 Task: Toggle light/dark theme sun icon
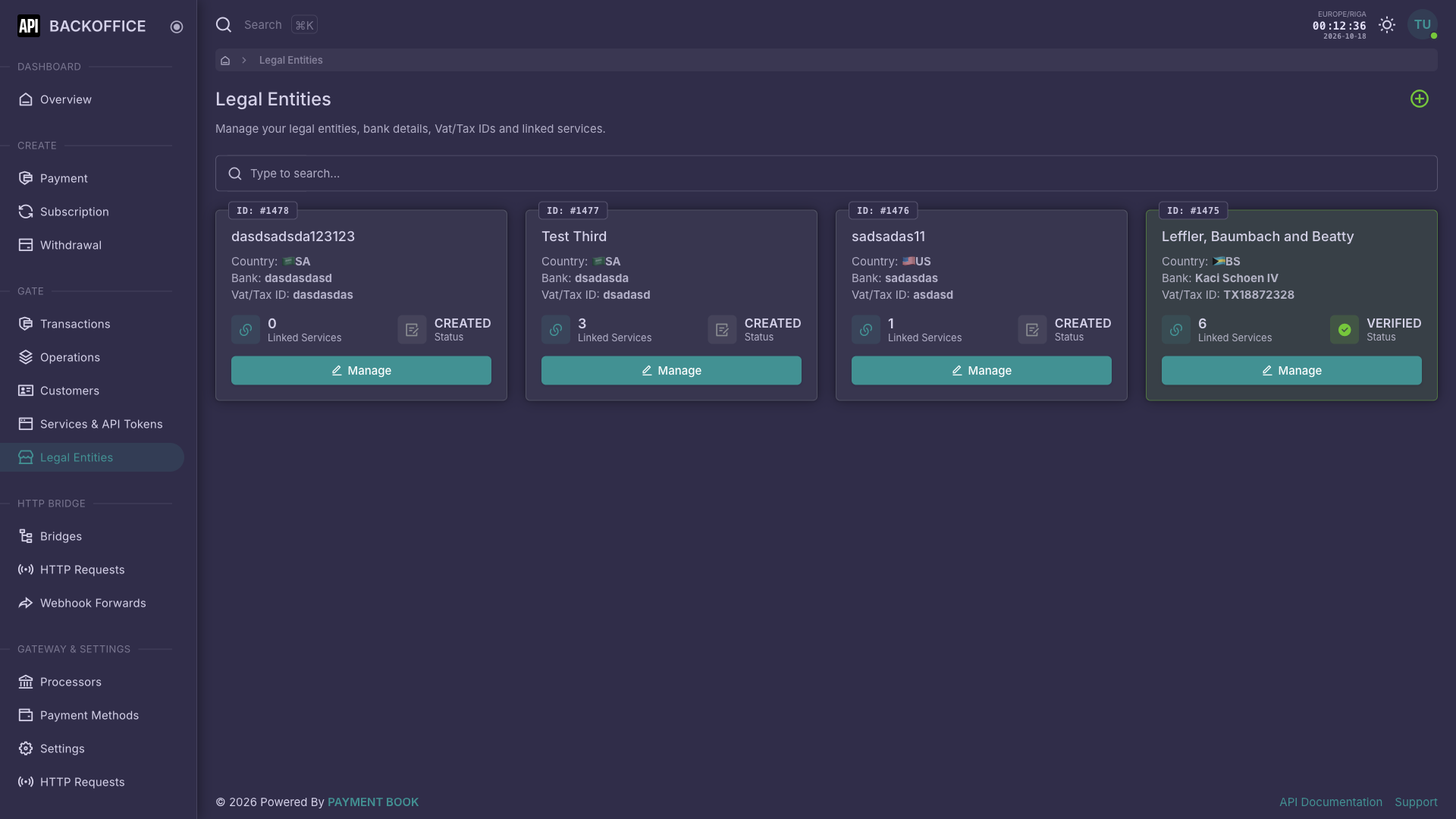pos(1387,25)
